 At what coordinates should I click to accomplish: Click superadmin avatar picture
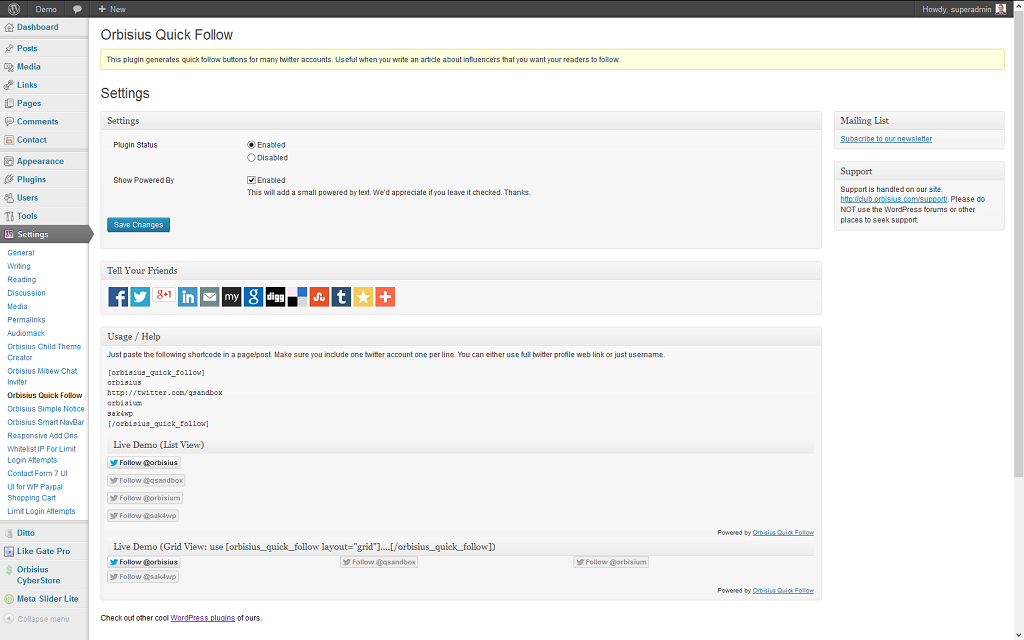1000,9
